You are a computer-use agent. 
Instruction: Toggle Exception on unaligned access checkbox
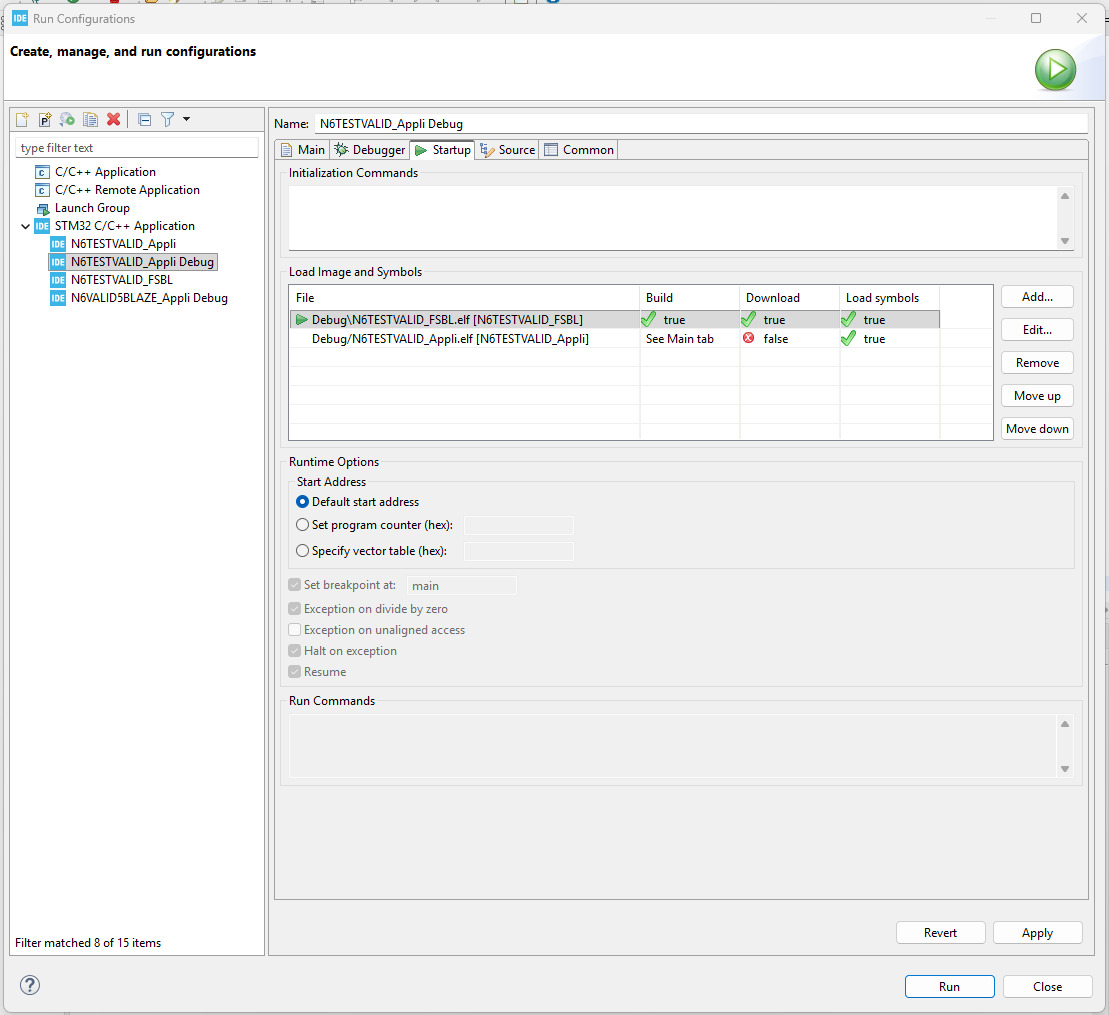click(294, 630)
